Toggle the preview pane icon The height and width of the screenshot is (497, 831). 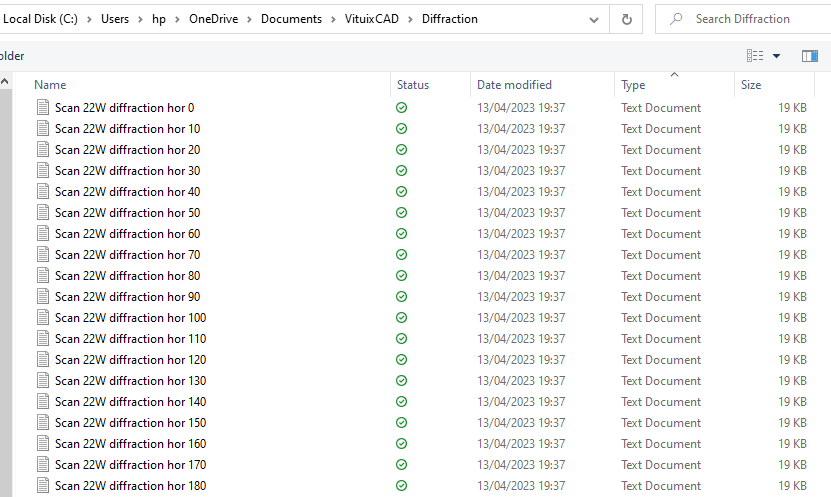pyautogui.click(x=810, y=56)
